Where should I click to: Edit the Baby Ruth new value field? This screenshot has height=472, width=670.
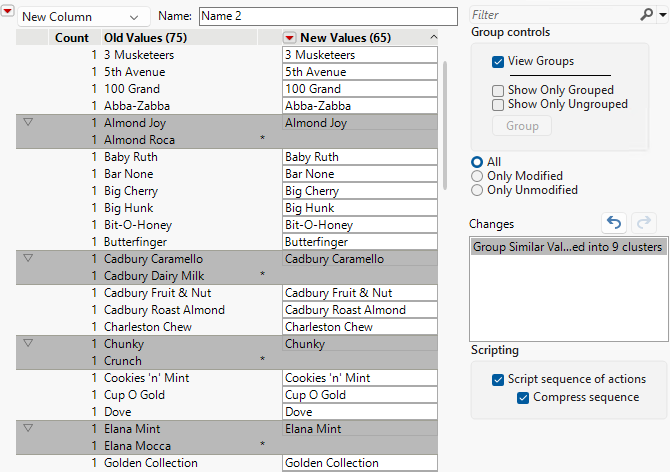(x=360, y=157)
